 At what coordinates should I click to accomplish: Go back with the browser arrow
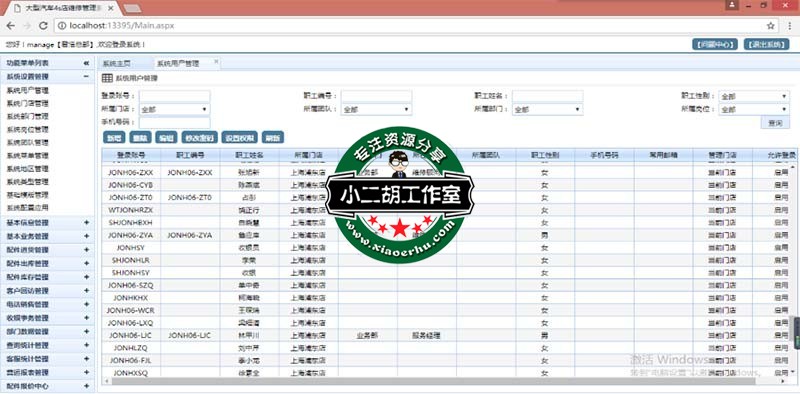(x=11, y=26)
